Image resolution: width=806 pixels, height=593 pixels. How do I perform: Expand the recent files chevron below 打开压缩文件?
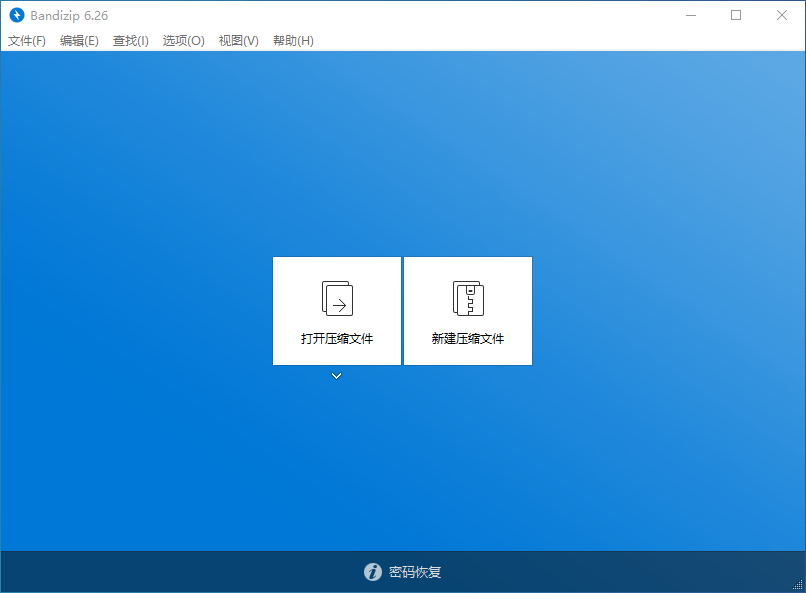click(x=336, y=376)
